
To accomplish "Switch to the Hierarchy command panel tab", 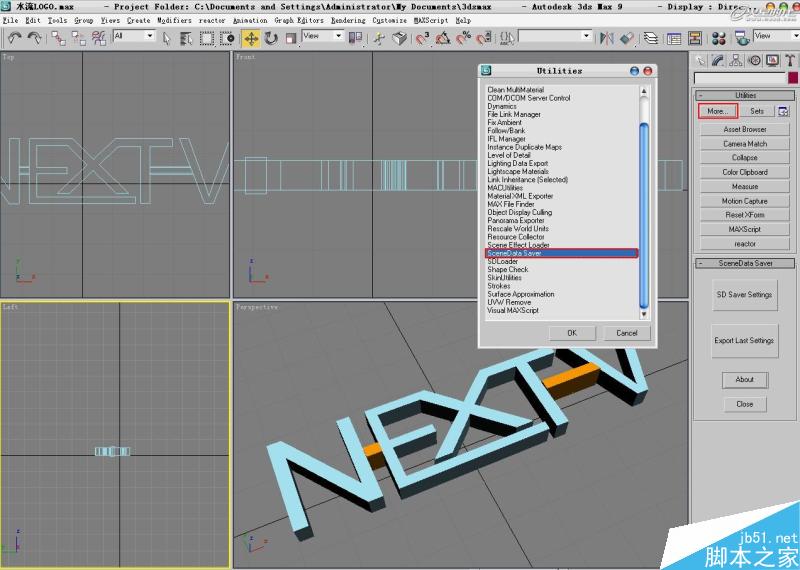I will [x=736, y=61].
